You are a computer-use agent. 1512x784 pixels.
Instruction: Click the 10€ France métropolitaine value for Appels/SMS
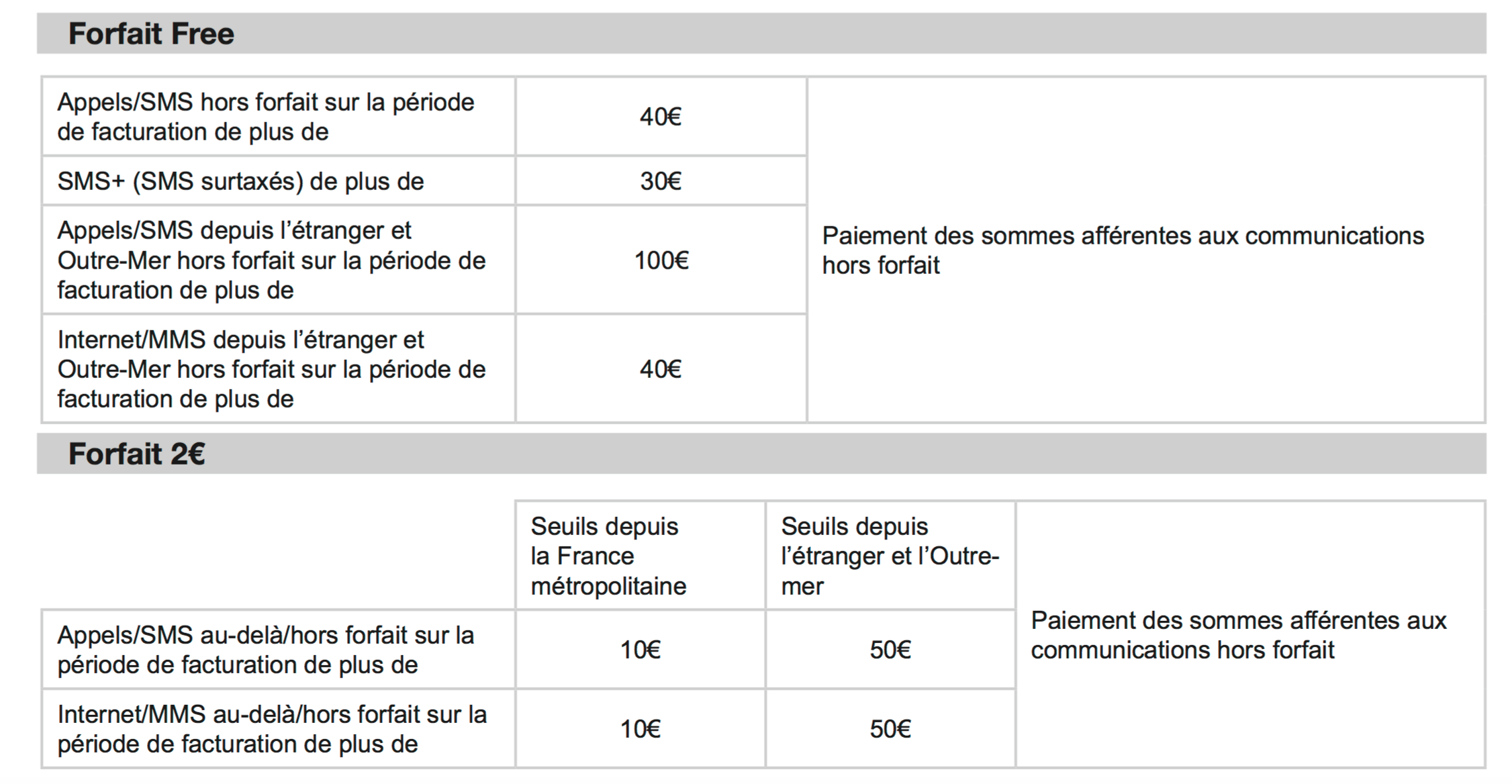640,650
